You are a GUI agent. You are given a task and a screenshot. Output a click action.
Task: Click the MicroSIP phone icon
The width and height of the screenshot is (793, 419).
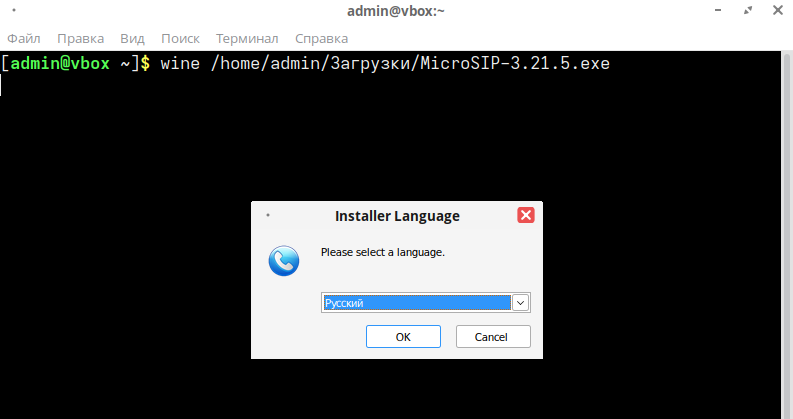click(x=284, y=261)
